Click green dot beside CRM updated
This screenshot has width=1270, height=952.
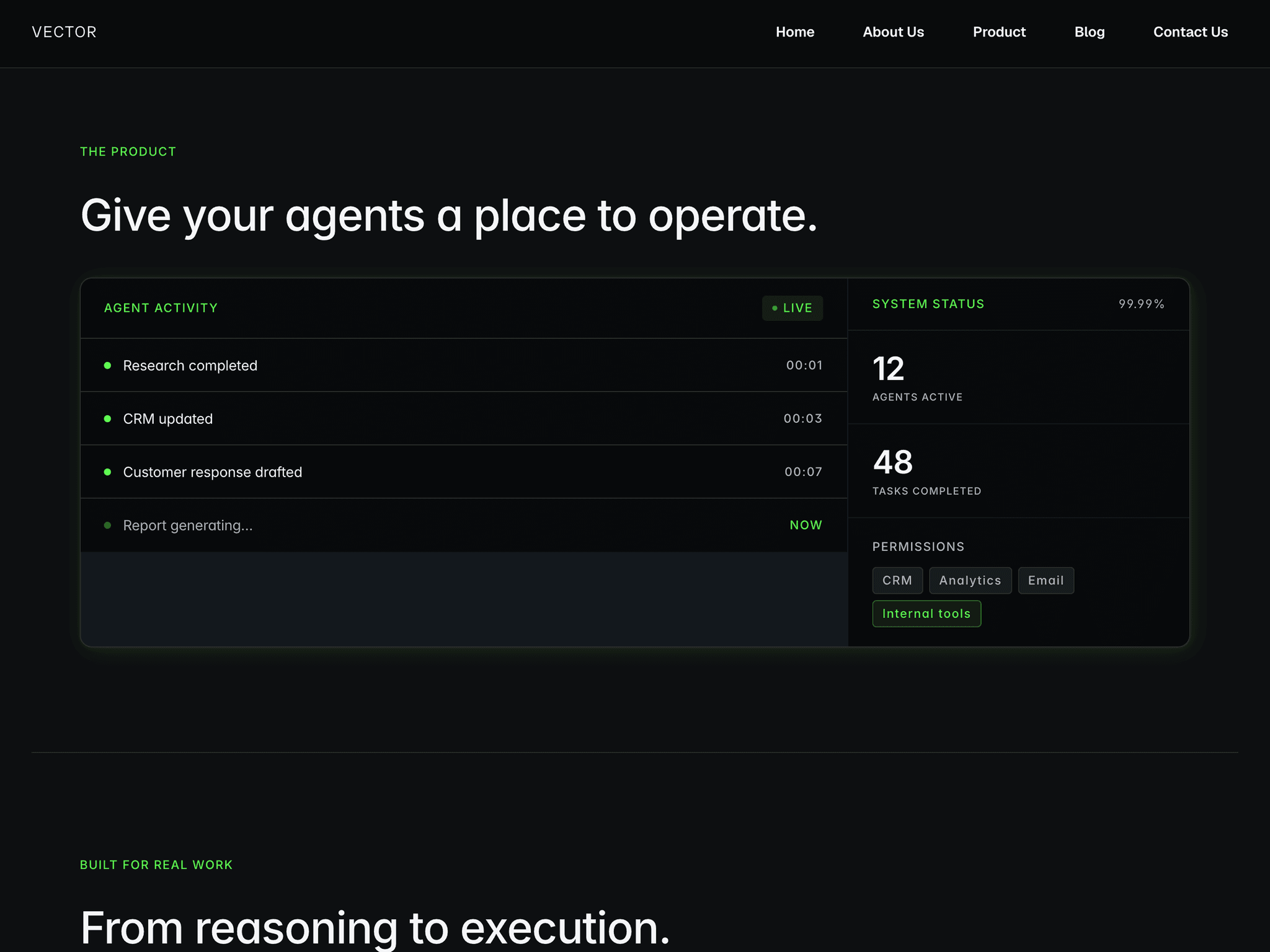click(107, 419)
